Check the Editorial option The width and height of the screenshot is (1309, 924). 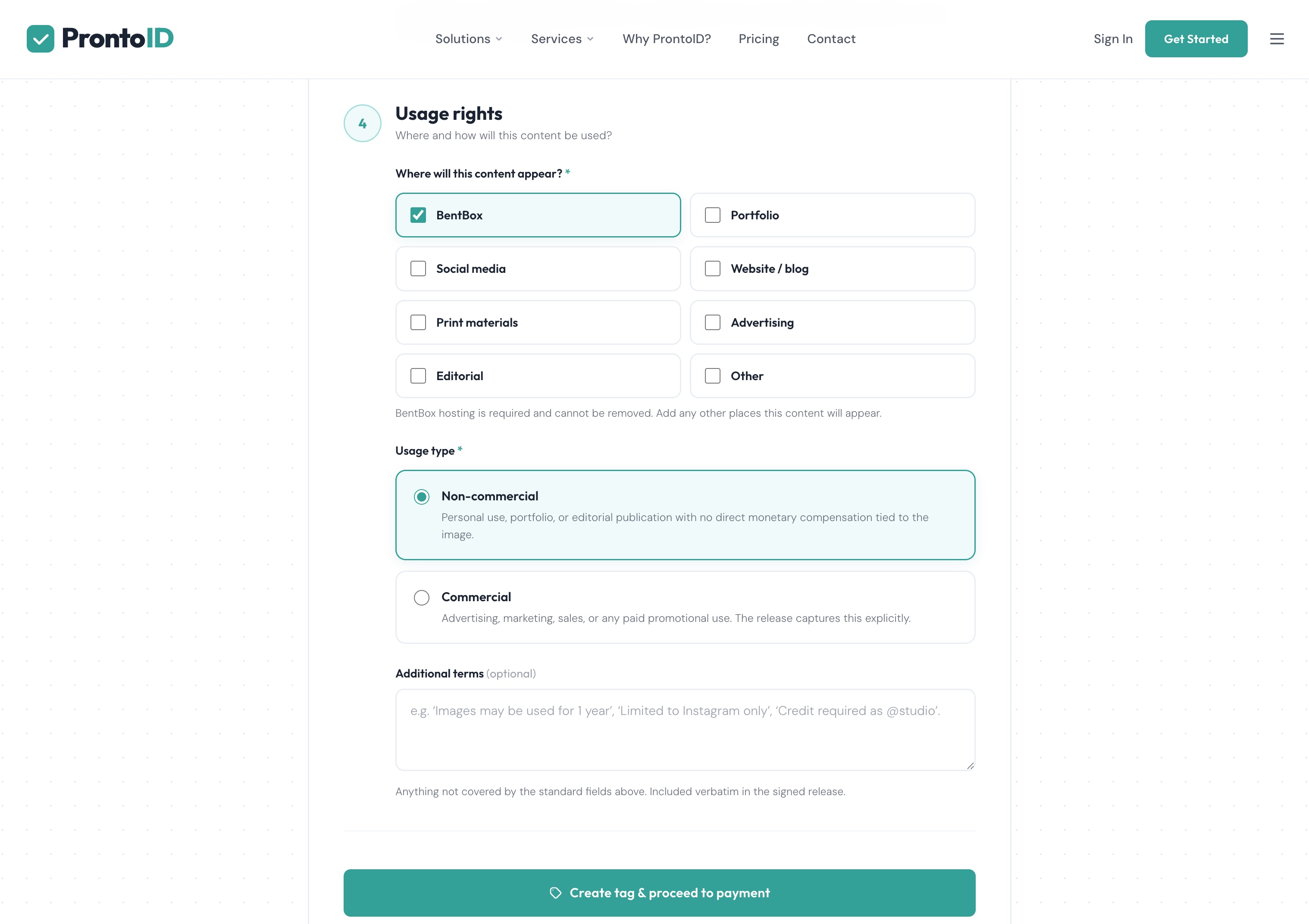tap(418, 376)
